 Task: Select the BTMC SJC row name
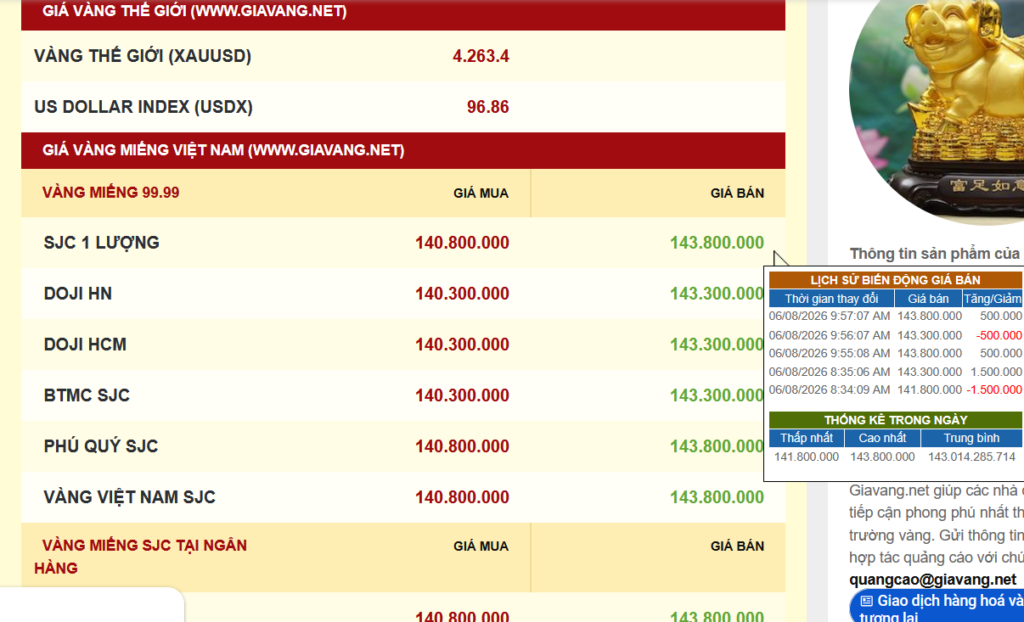click(86, 395)
